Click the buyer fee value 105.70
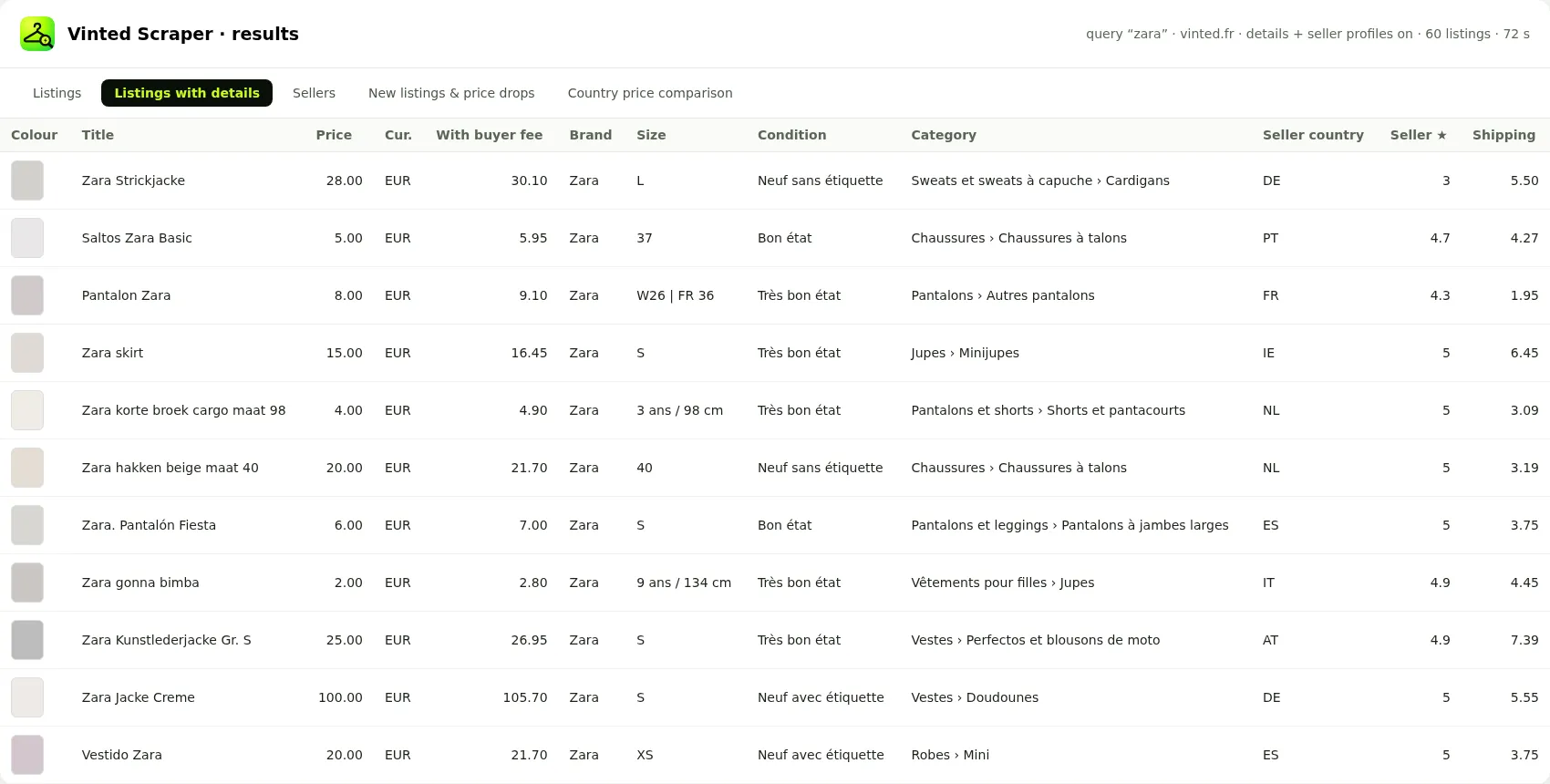This screenshot has width=1550, height=784. [525, 697]
